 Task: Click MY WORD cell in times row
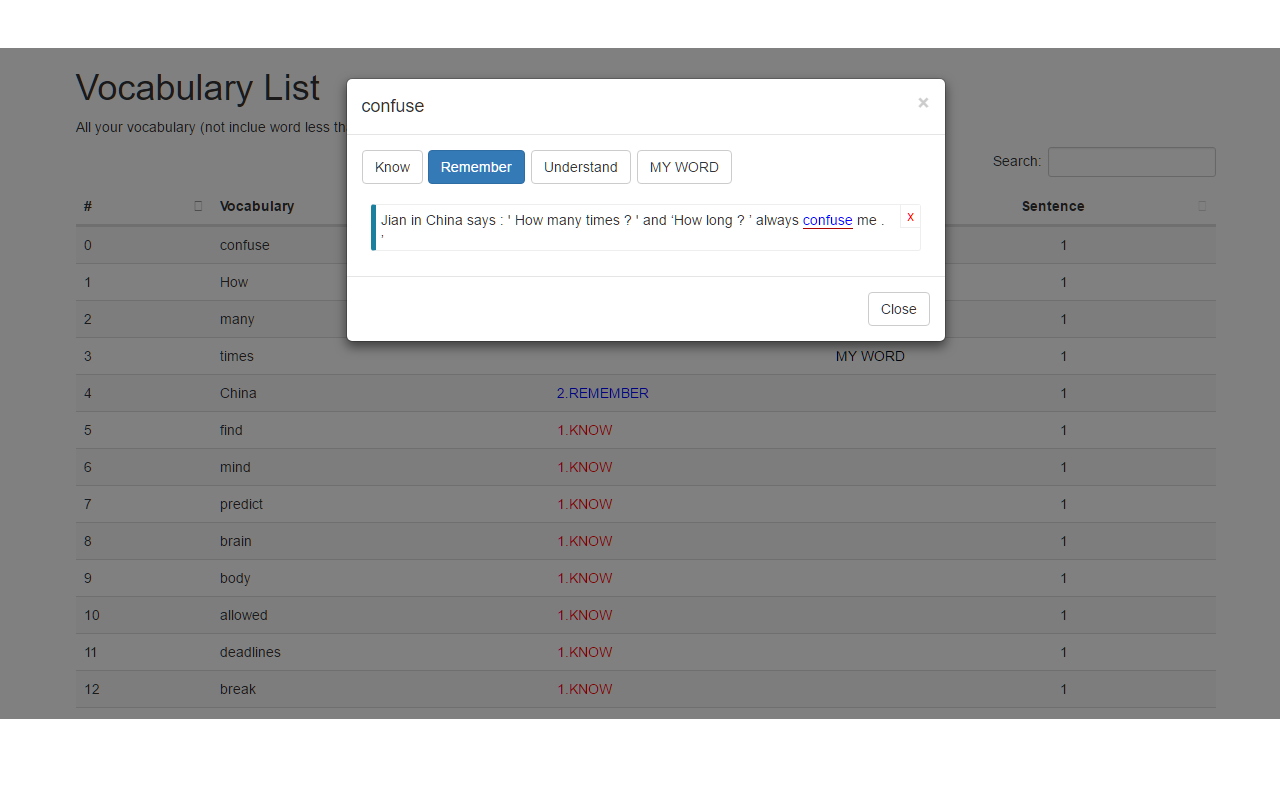tap(870, 356)
